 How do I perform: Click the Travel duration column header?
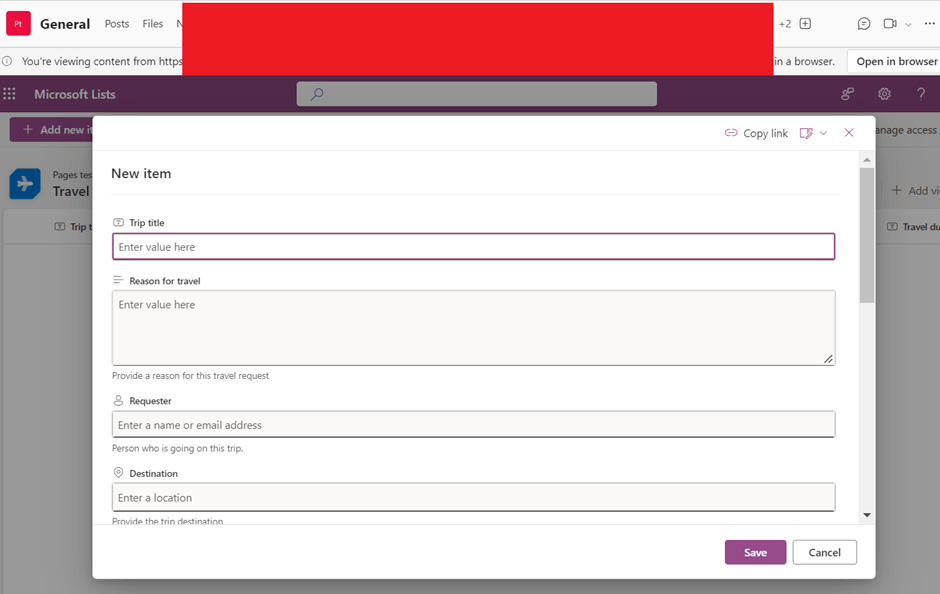click(914, 227)
